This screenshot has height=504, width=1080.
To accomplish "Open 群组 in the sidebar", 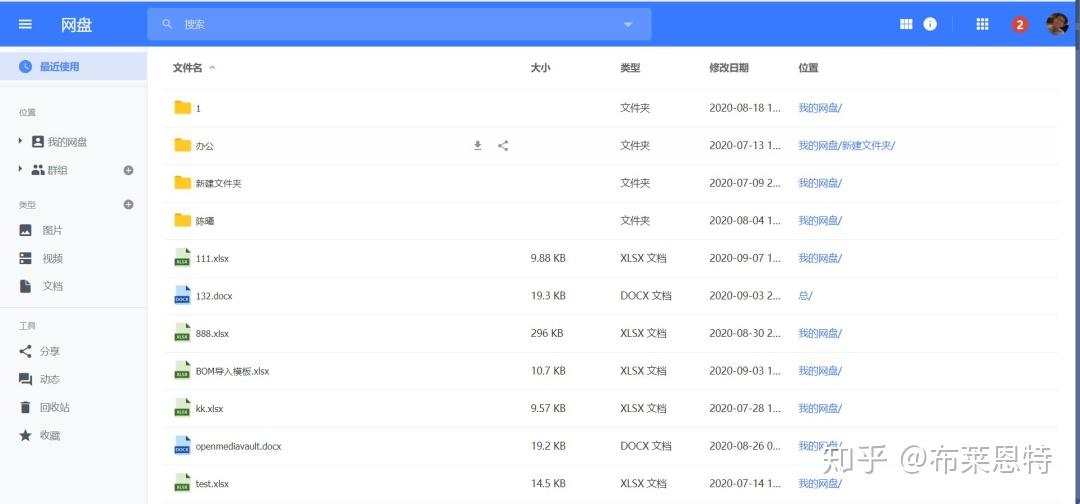I will [57, 170].
